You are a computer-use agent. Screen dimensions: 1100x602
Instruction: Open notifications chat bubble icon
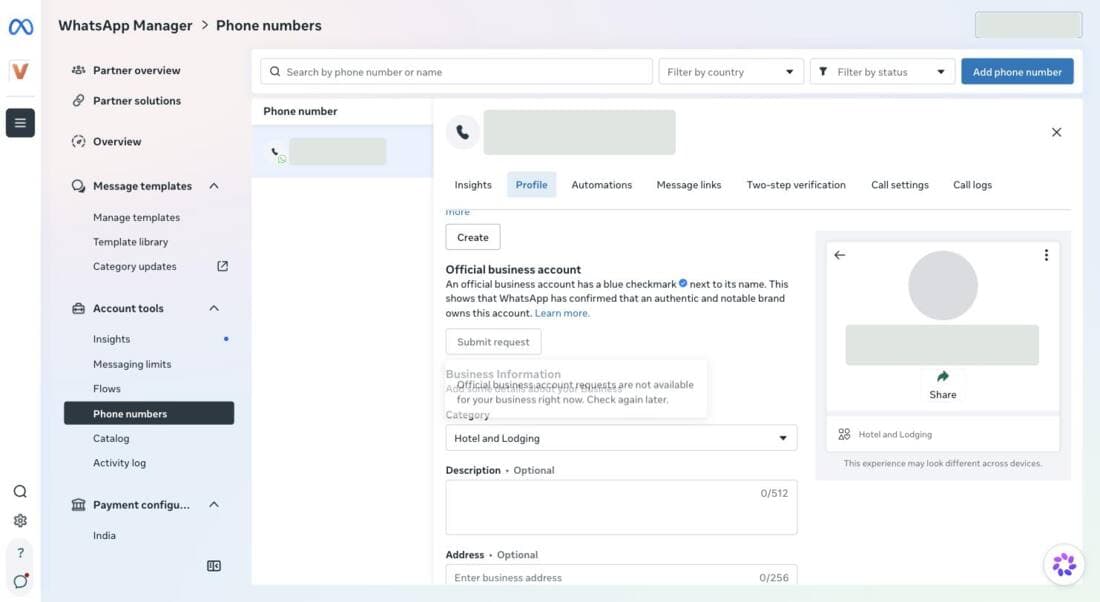pos(20,581)
